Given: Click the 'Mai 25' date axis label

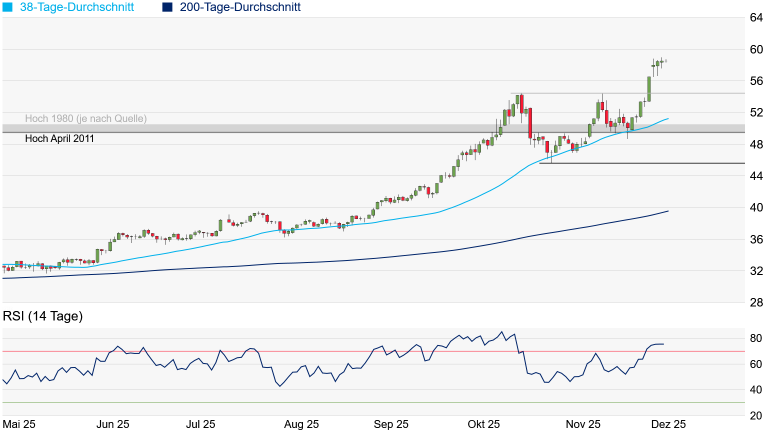Looking at the screenshot, I should [19, 424].
